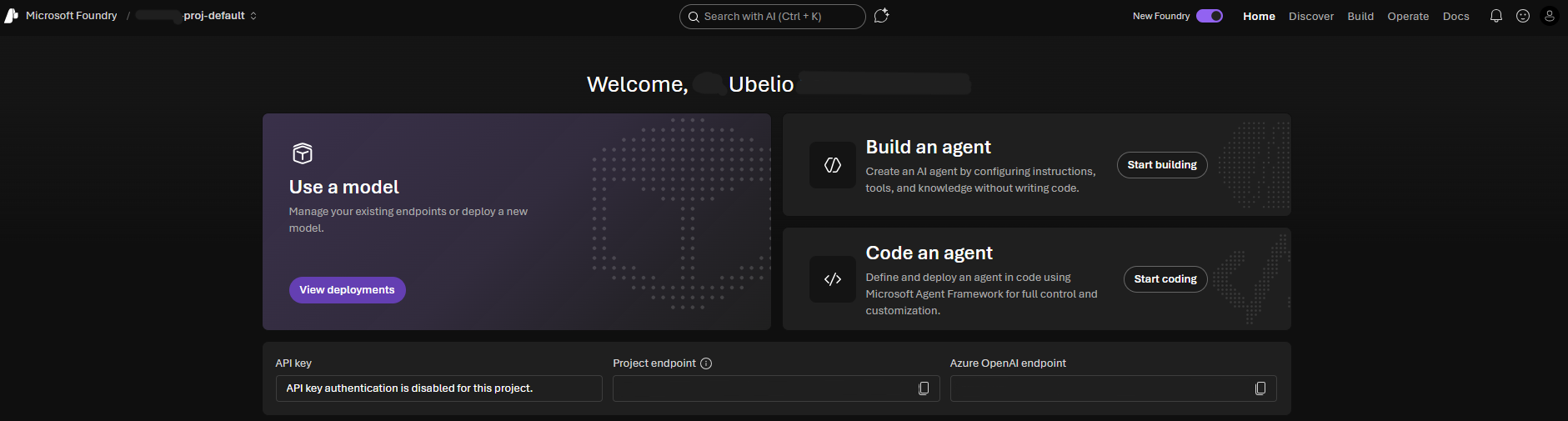
Task: Click the Code an agent icon tile
Action: (833, 279)
